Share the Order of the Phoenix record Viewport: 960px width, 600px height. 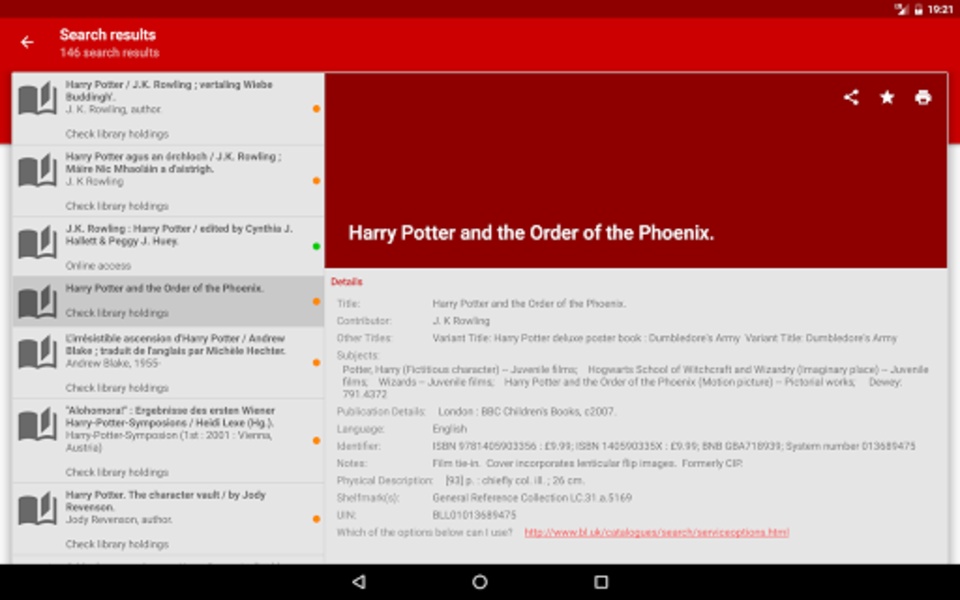click(851, 97)
